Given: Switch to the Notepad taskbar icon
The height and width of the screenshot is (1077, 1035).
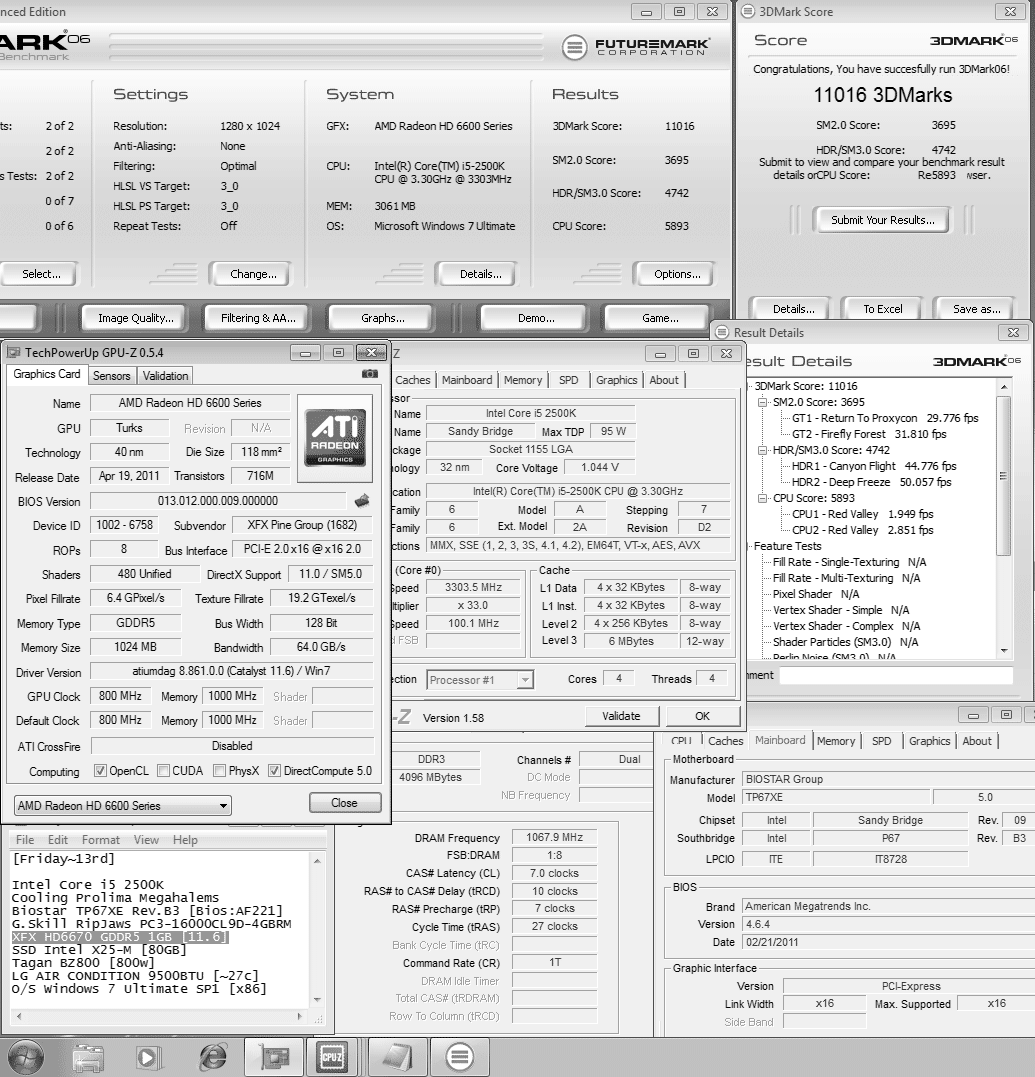Looking at the screenshot, I should [396, 1057].
